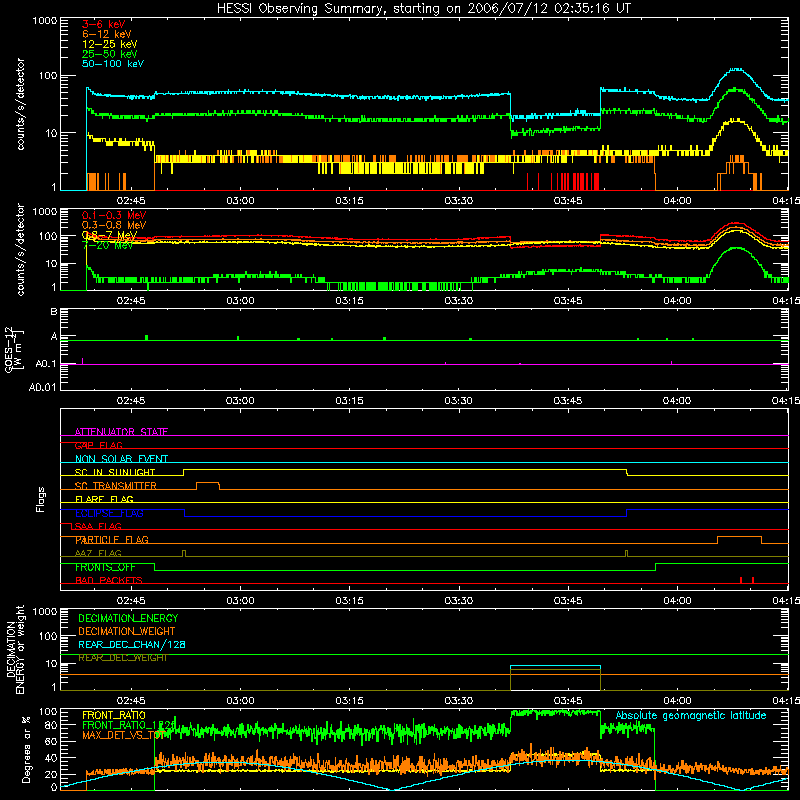The width and height of the screenshot is (800, 800).
Task: Click the cyan REAR_DEC_CHAN box near 03:45
Action: click(556, 666)
